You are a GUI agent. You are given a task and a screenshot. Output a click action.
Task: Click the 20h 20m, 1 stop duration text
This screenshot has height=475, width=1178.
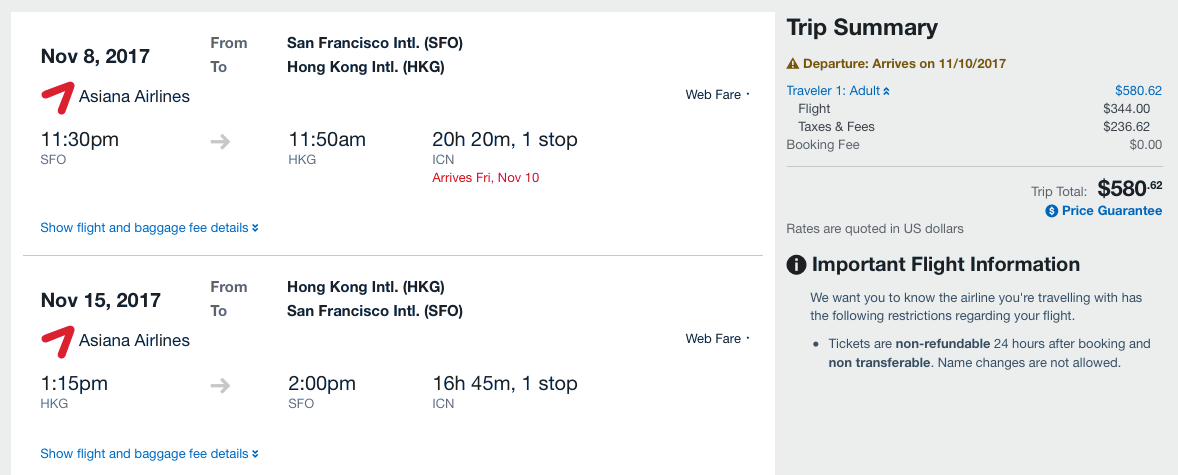pyautogui.click(x=504, y=139)
